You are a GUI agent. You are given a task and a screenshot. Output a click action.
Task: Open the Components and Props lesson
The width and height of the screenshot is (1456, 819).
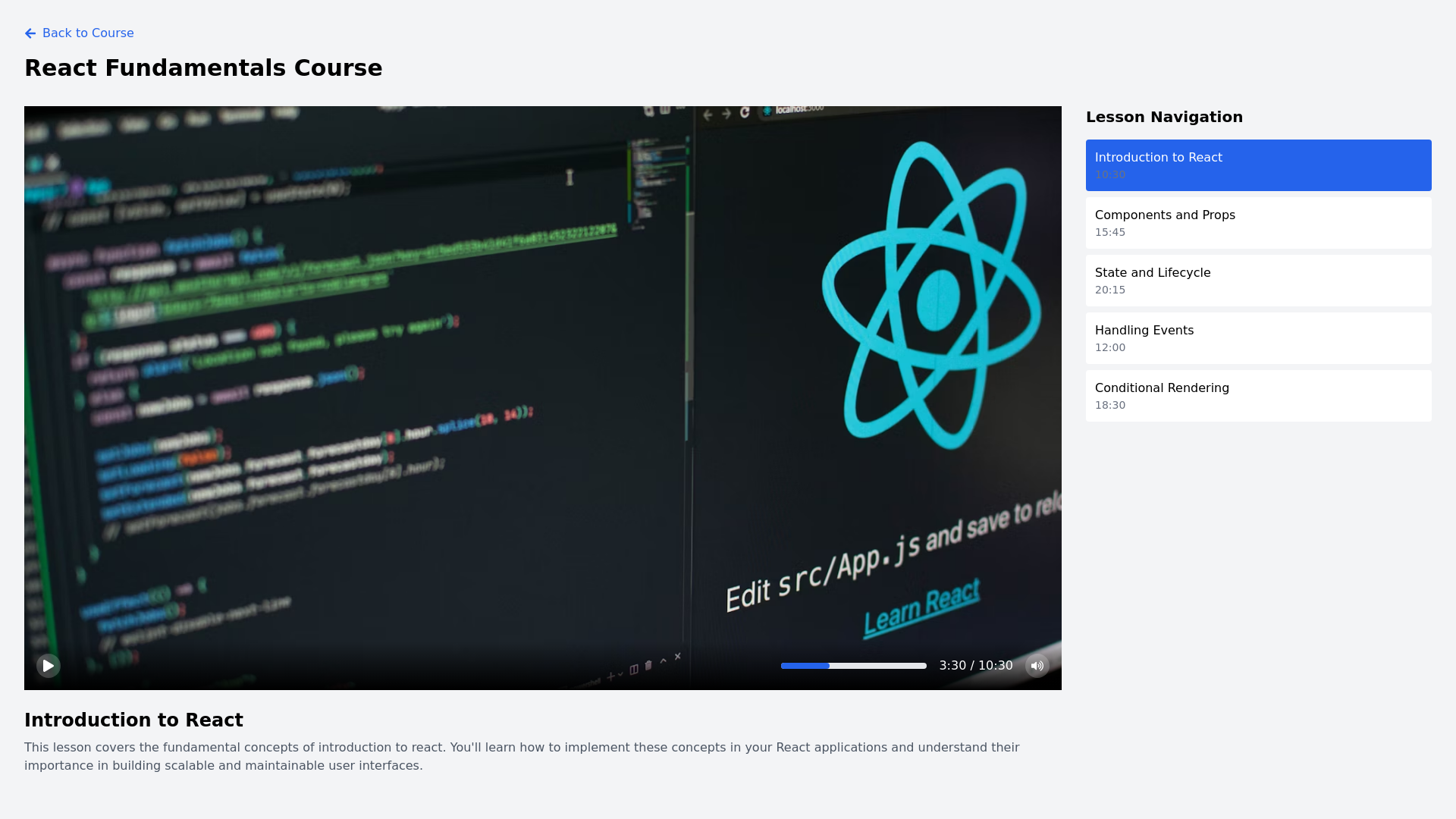tap(1258, 223)
